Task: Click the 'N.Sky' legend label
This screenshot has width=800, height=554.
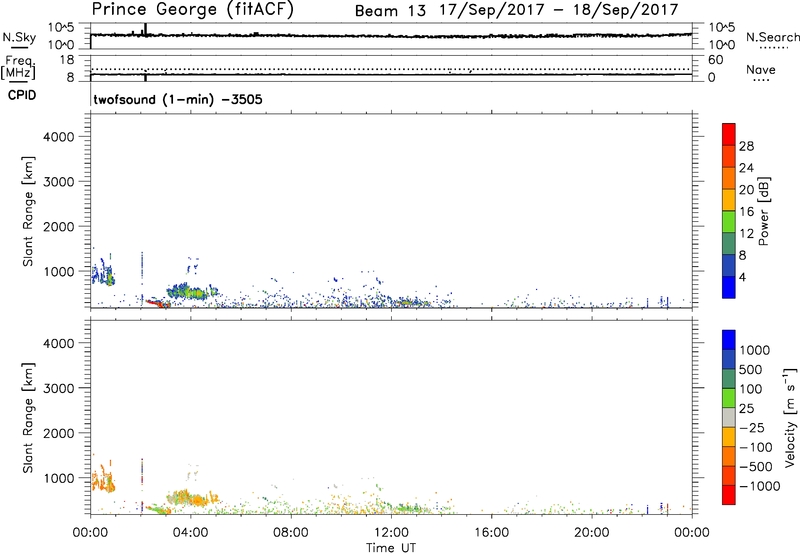Action: pyautogui.click(x=19, y=37)
